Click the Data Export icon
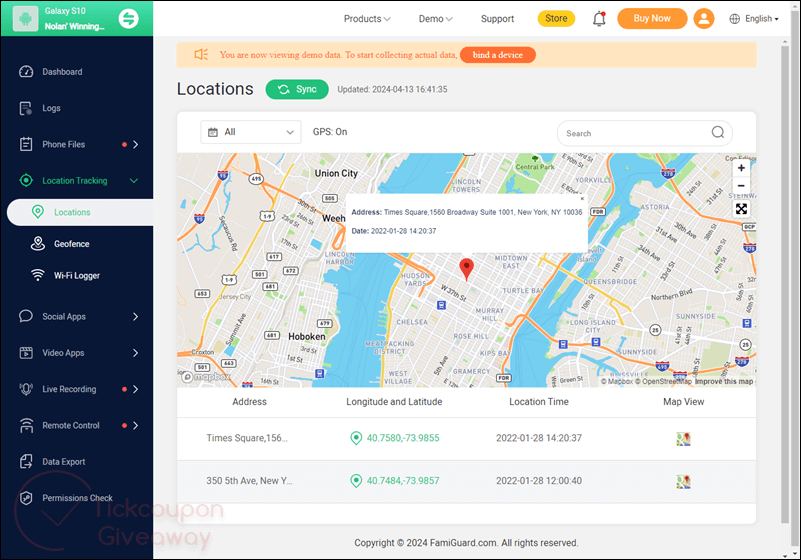 point(26,462)
